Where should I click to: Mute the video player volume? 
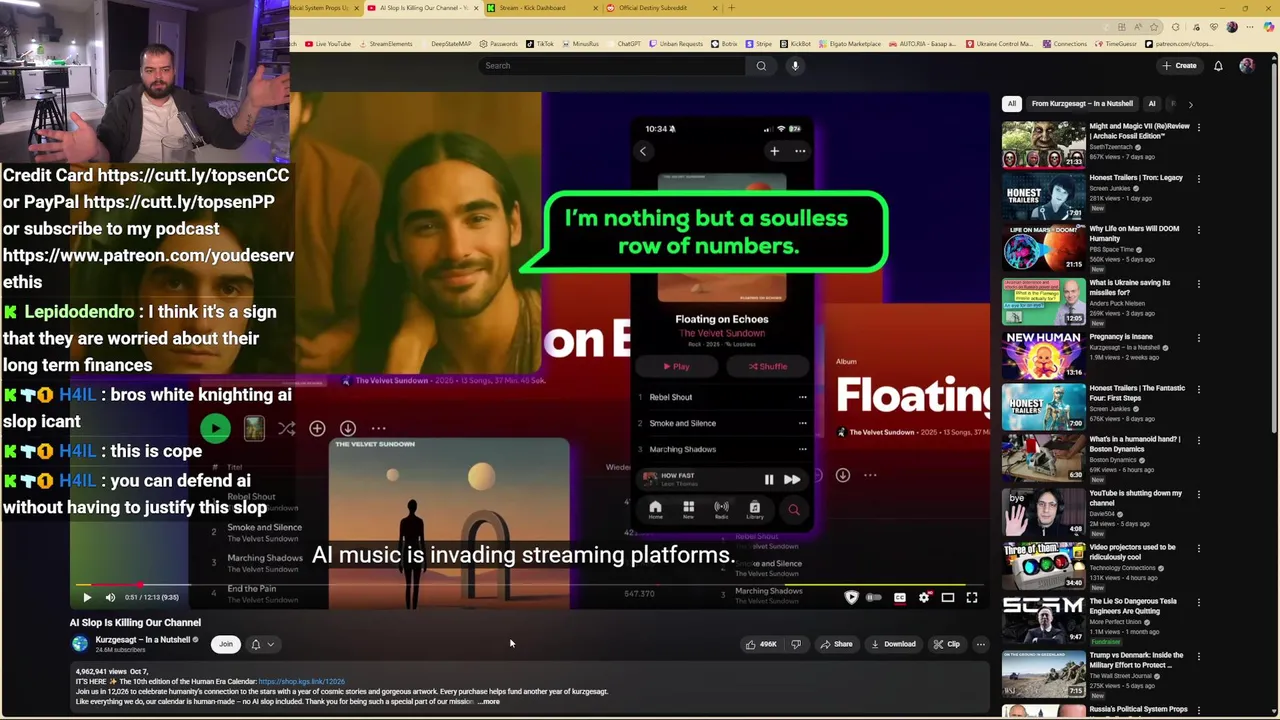pyautogui.click(x=110, y=597)
